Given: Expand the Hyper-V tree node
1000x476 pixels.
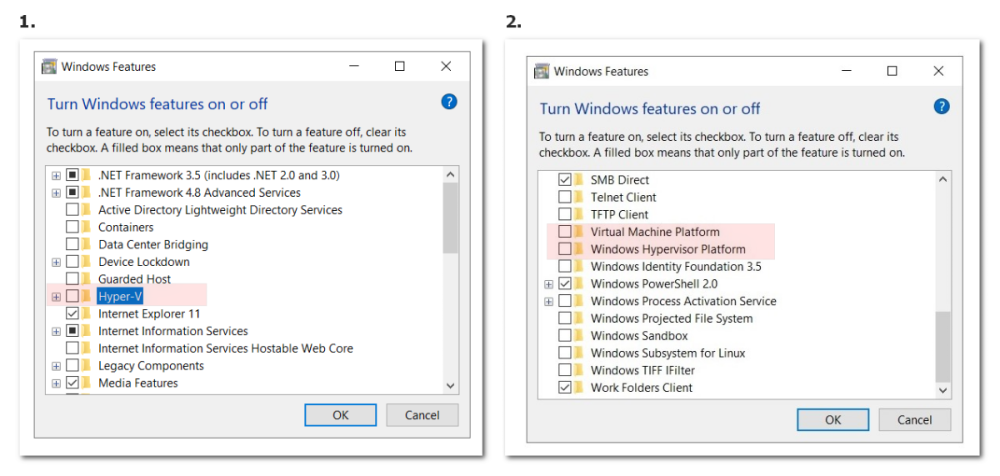Looking at the screenshot, I should click(56, 297).
